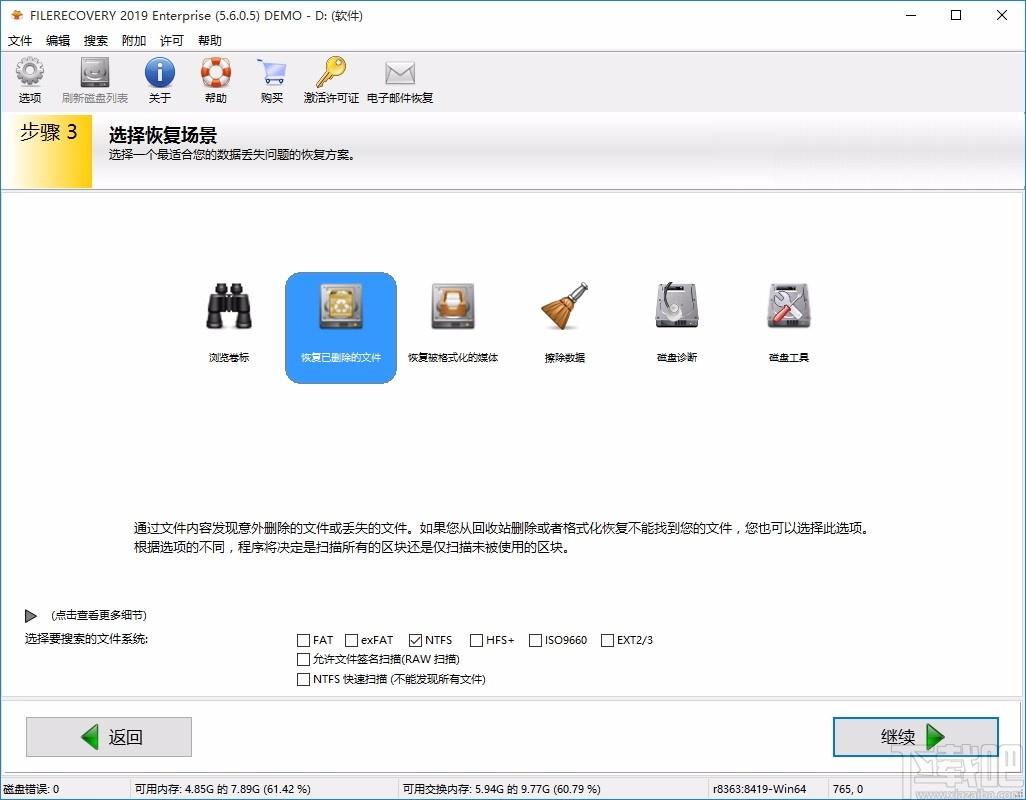Uncheck the NTFS file system checkbox
1026x800 pixels.
pos(416,640)
